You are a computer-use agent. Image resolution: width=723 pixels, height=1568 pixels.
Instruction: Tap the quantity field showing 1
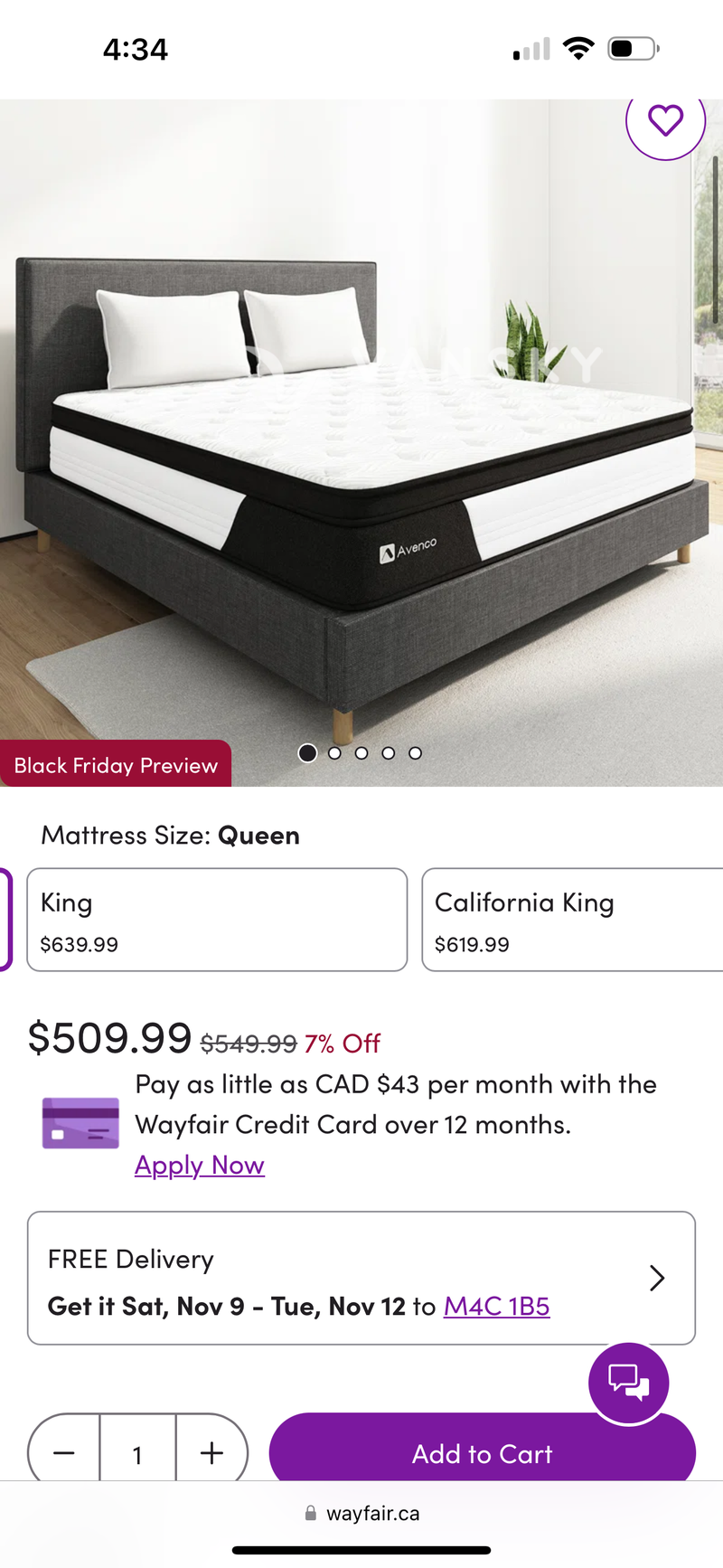pyautogui.click(x=137, y=1454)
